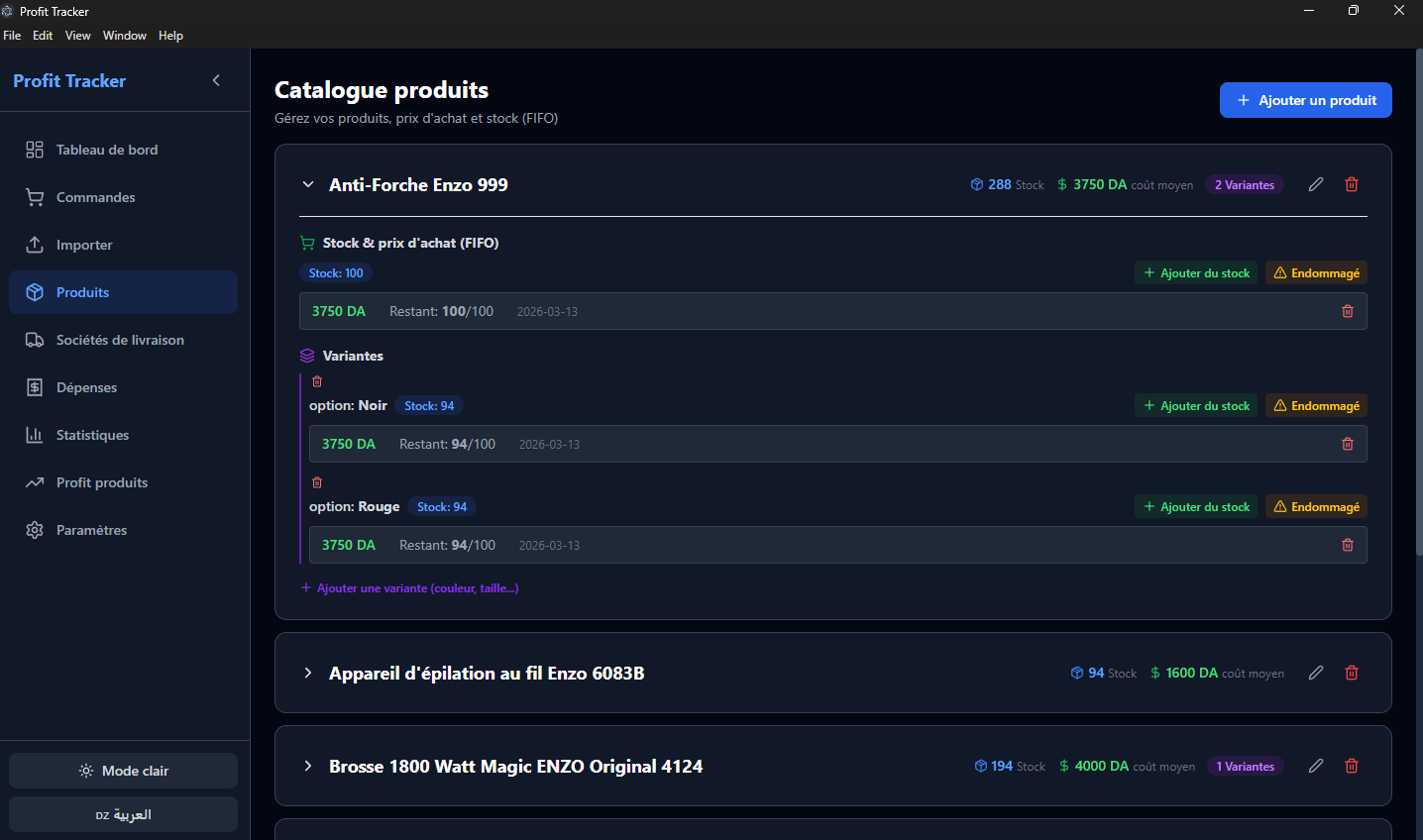Open the Dépenses section
Screen dimensions: 1423x840
87,387
